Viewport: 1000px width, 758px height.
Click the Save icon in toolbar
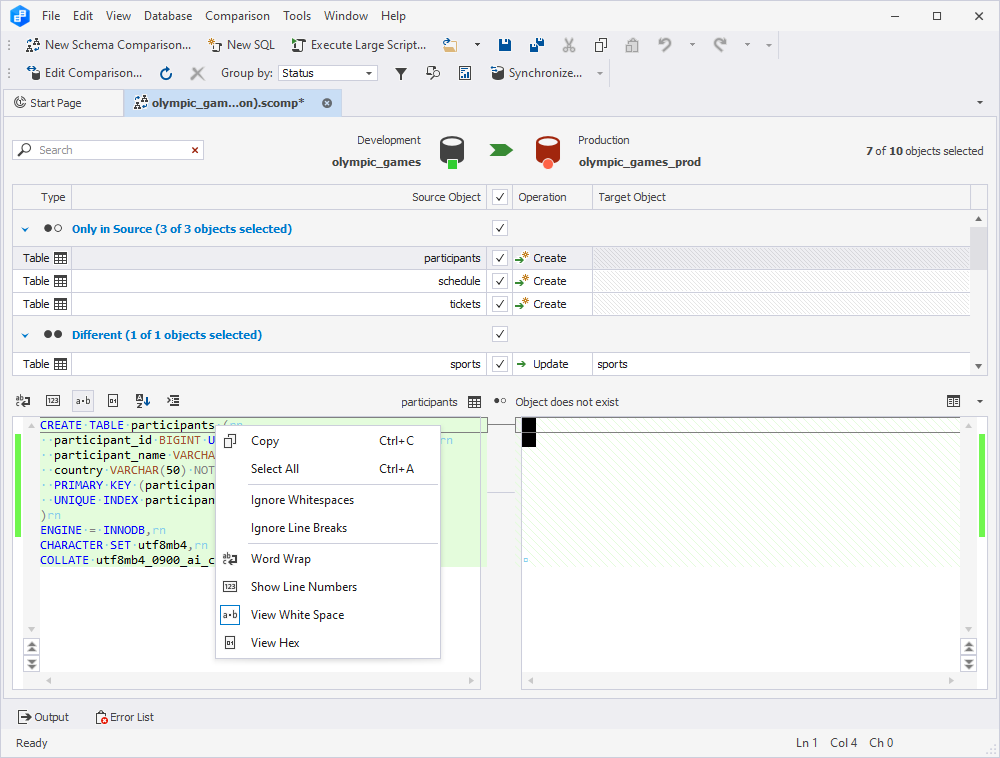click(x=505, y=45)
